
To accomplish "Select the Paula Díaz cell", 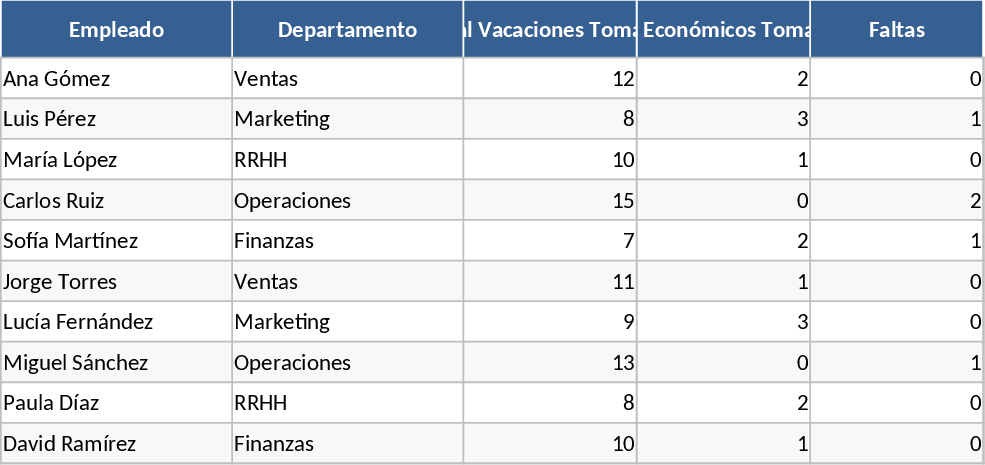I will (x=116, y=403).
